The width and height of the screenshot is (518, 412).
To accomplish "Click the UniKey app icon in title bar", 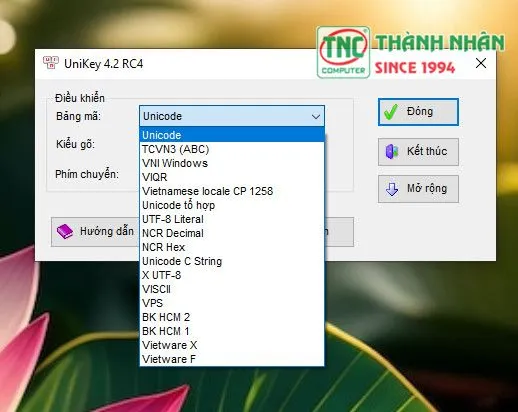I will 51,63.
